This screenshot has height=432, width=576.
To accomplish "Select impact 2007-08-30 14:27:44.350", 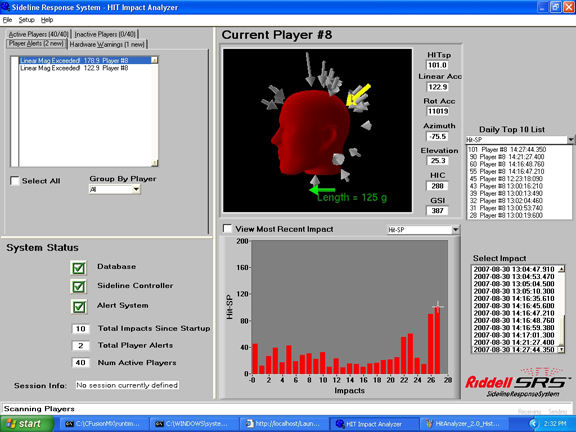I will pos(514,350).
